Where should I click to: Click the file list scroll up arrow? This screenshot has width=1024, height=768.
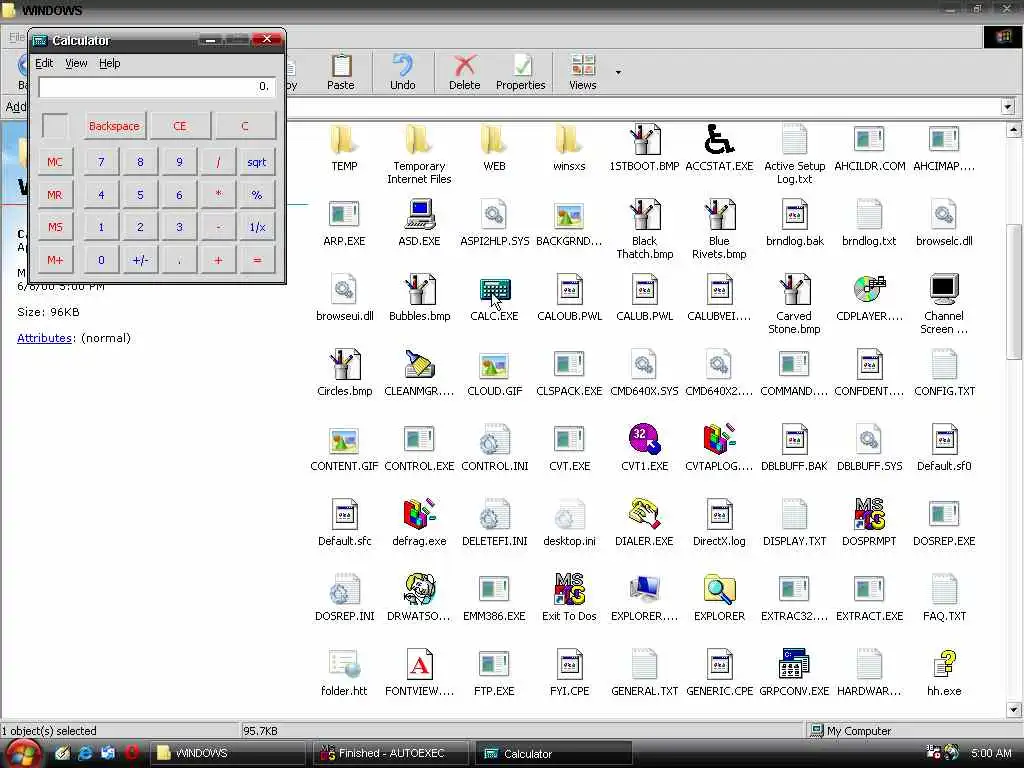[x=1014, y=129]
